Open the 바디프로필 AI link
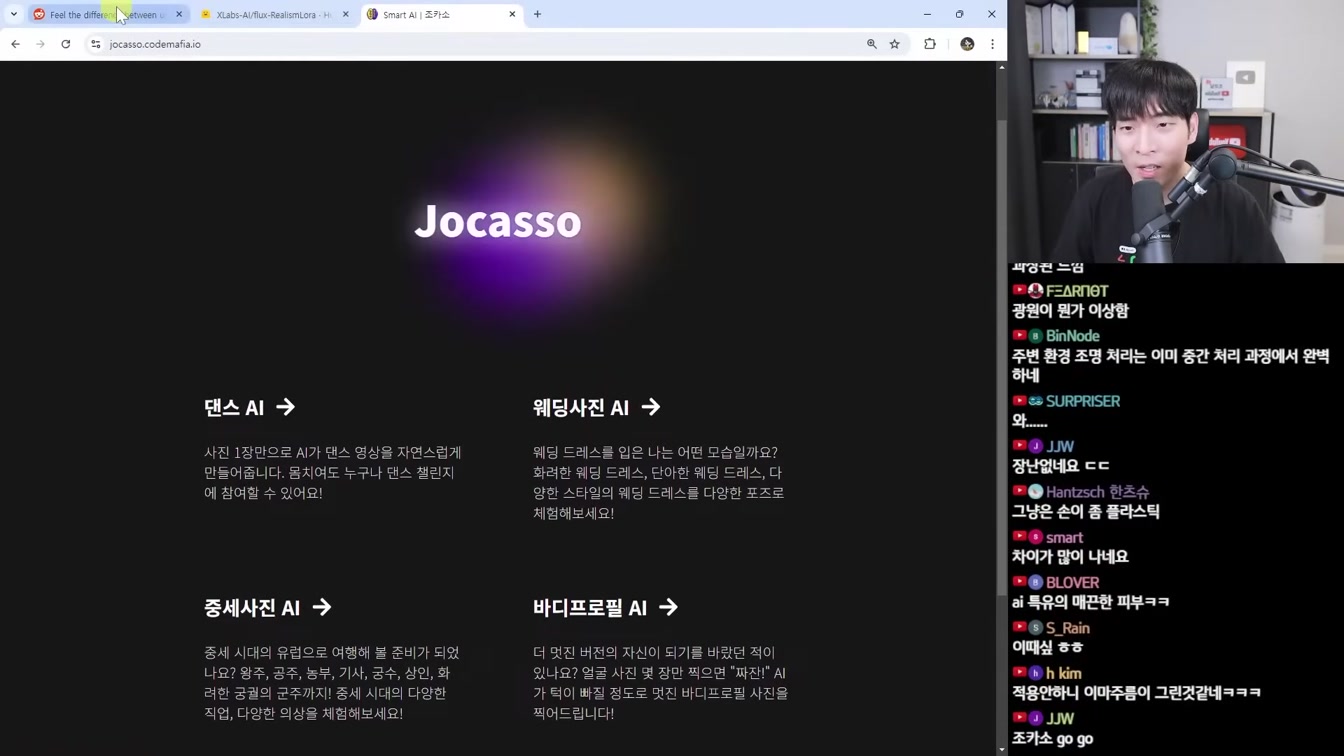The image size is (1344, 756). click(x=605, y=607)
